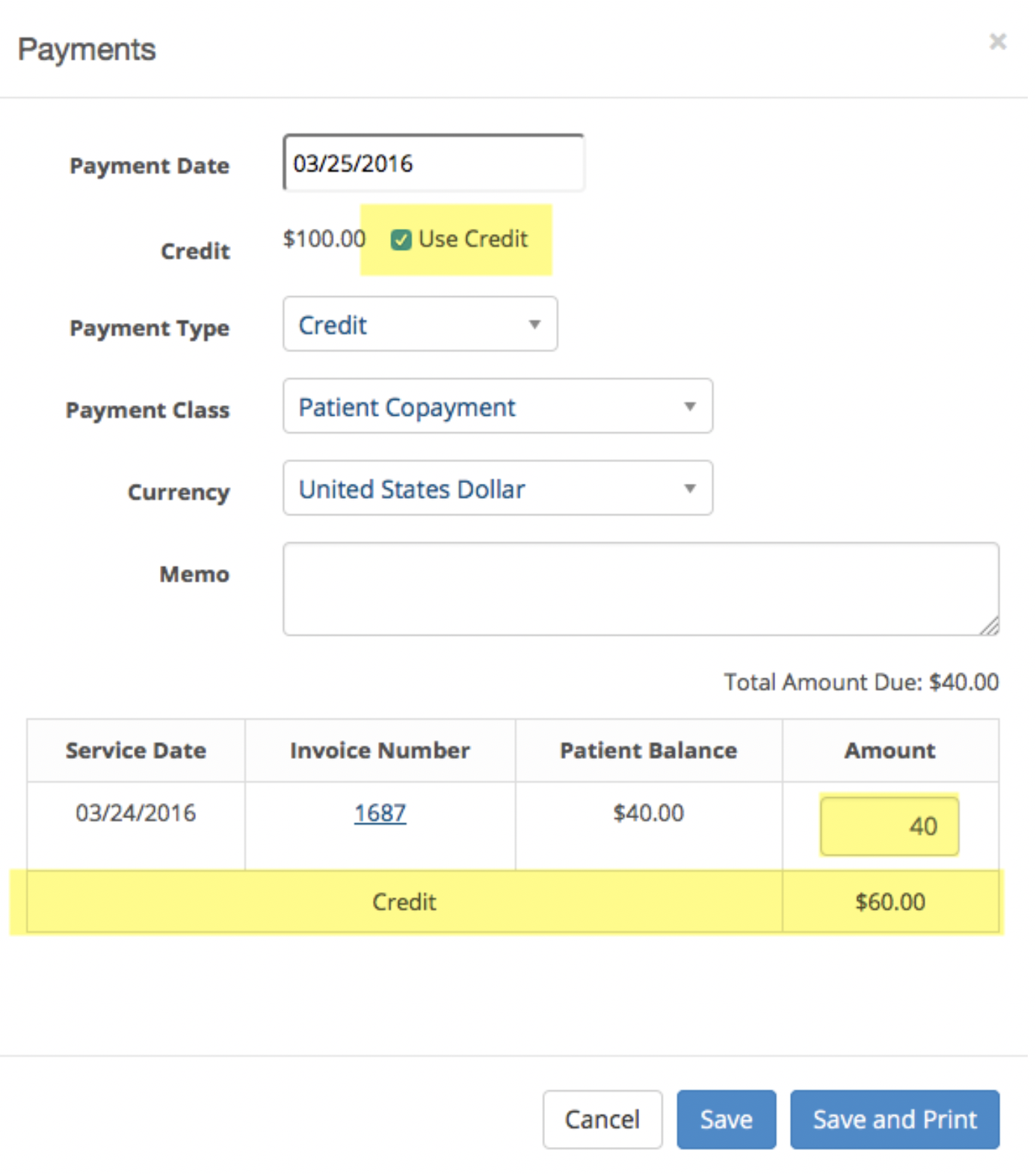The image size is (1036, 1174).
Task: Click the Patient Balance column header
Action: 649,751
